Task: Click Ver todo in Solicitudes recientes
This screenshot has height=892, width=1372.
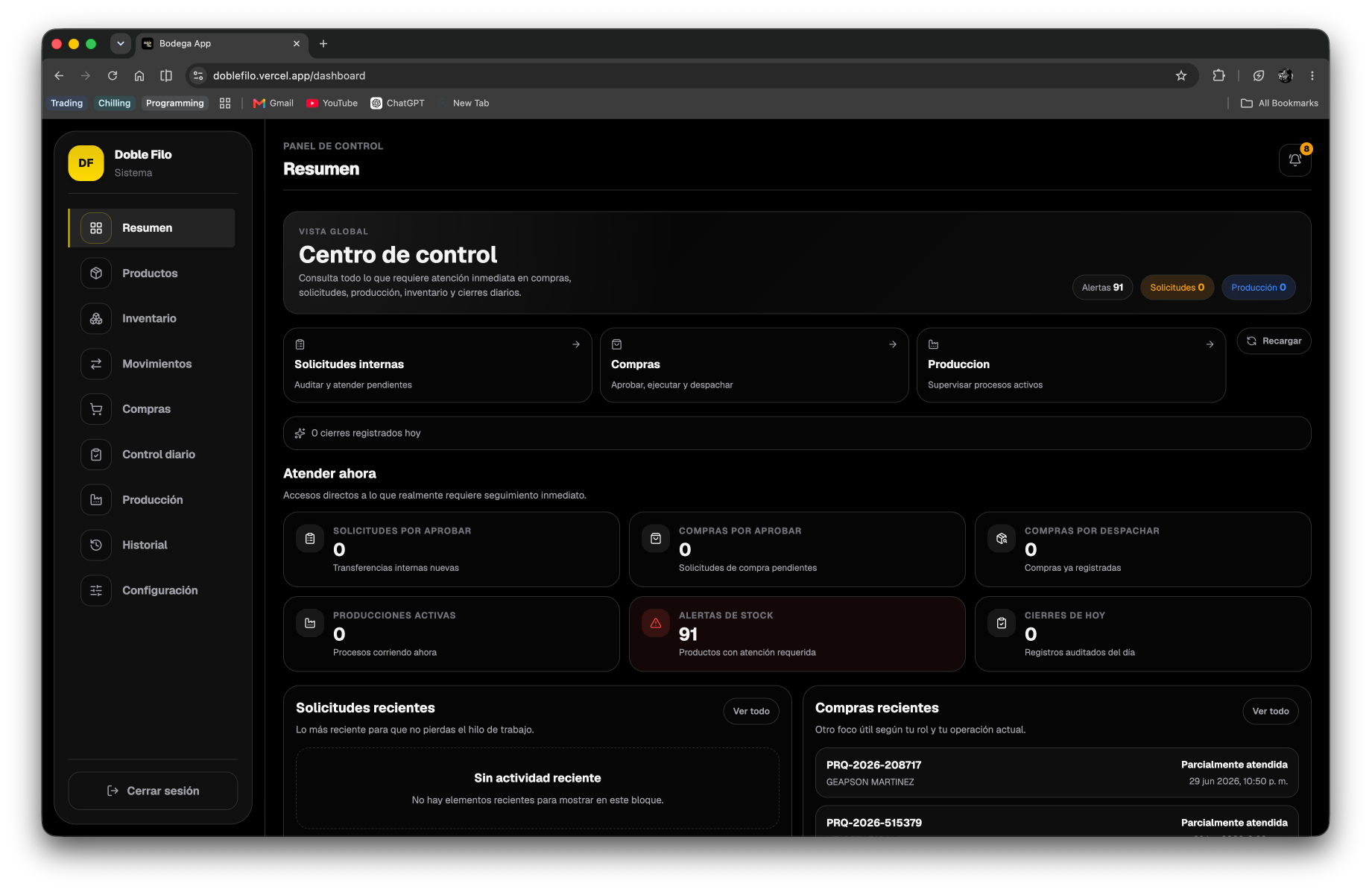Action: [x=751, y=711]
